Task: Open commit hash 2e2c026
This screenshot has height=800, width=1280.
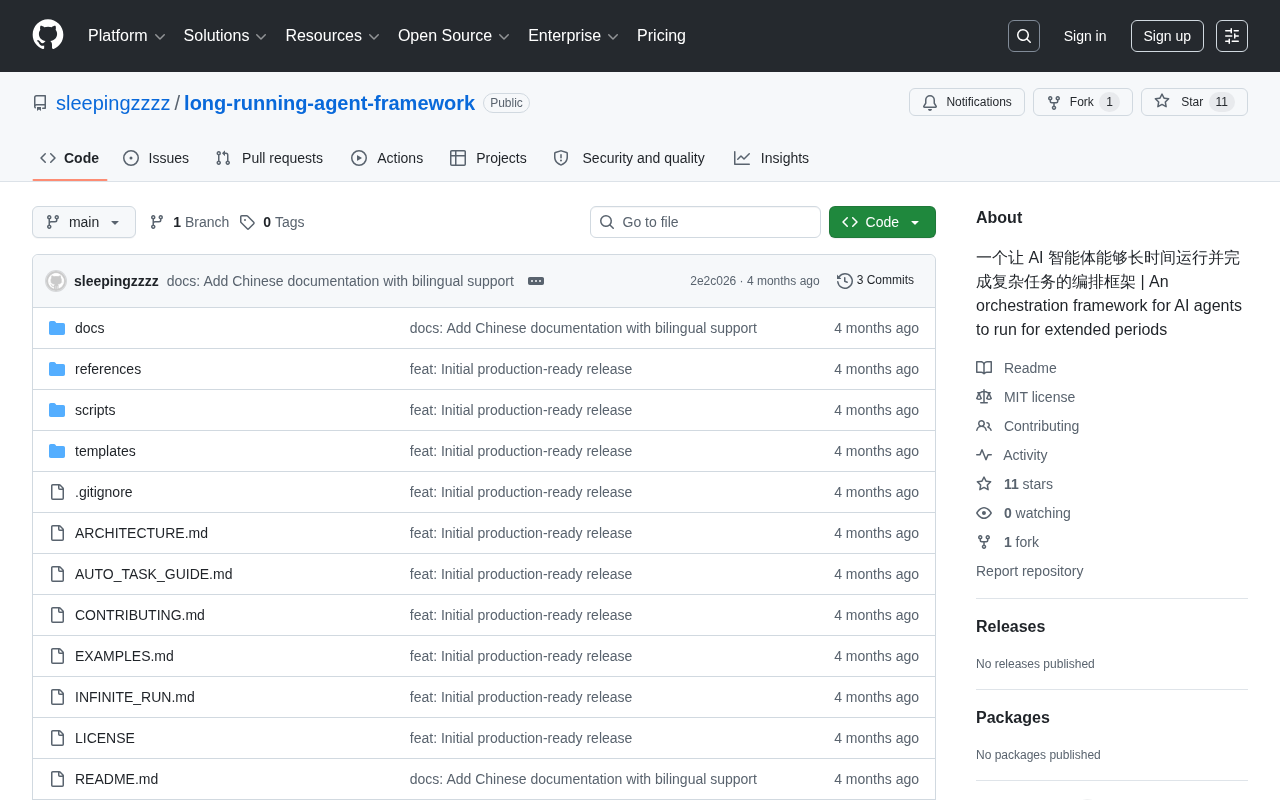Action: pyautogui.click(x=713, y=281)
